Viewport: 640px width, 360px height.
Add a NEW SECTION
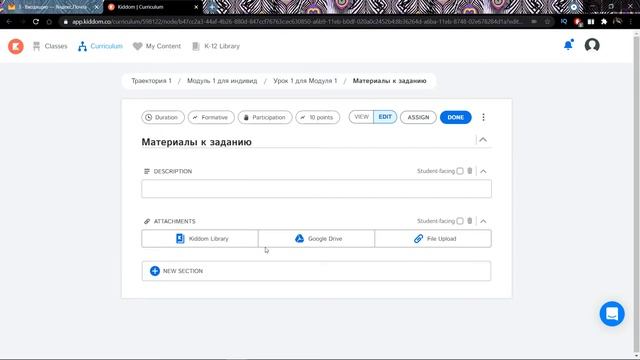click(316, 271)
